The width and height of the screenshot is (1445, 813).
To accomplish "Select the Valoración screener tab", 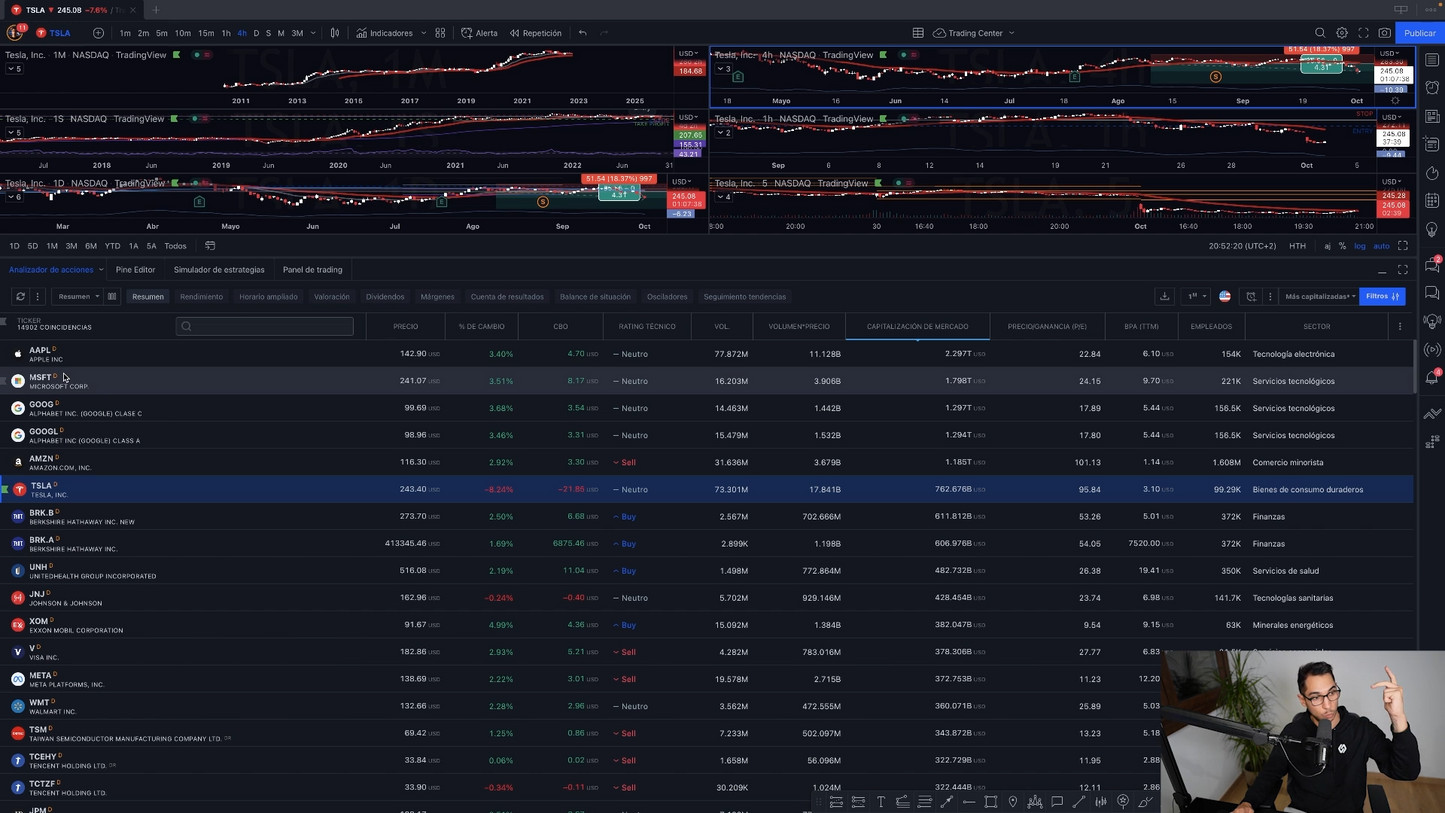I will [x=332, y=297].
